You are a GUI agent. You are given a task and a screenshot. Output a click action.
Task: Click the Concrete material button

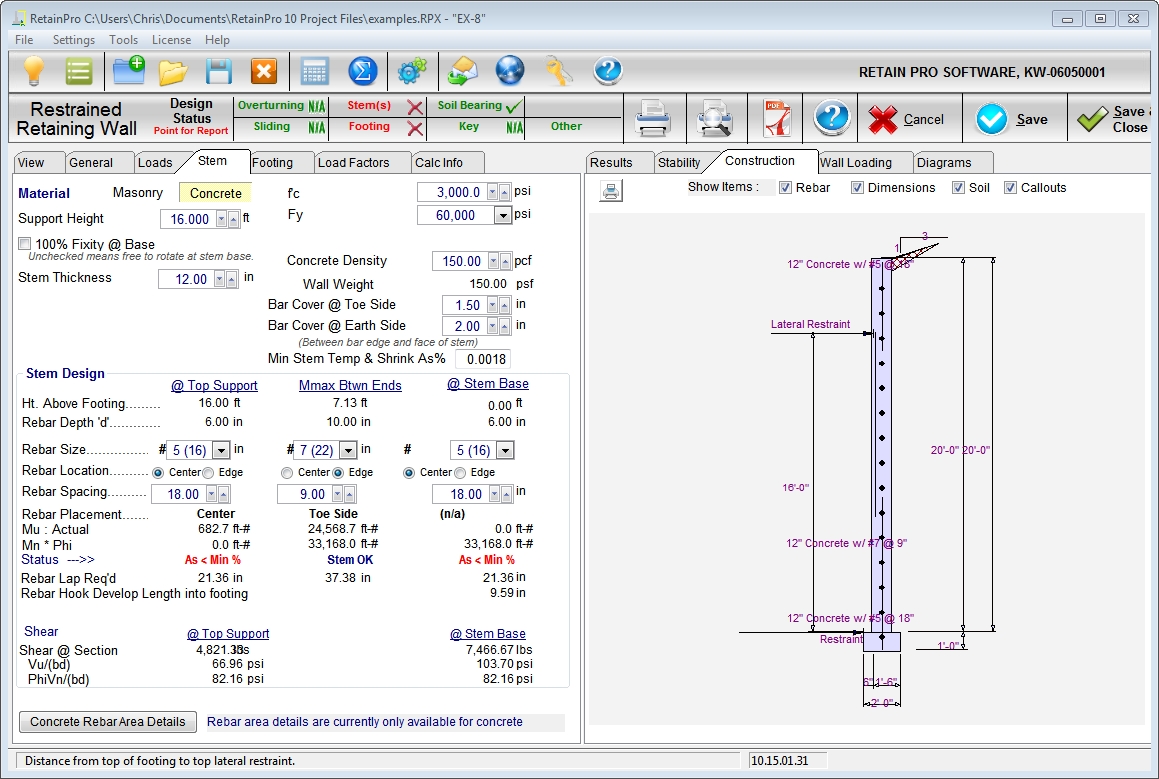[x=215, y=194]
